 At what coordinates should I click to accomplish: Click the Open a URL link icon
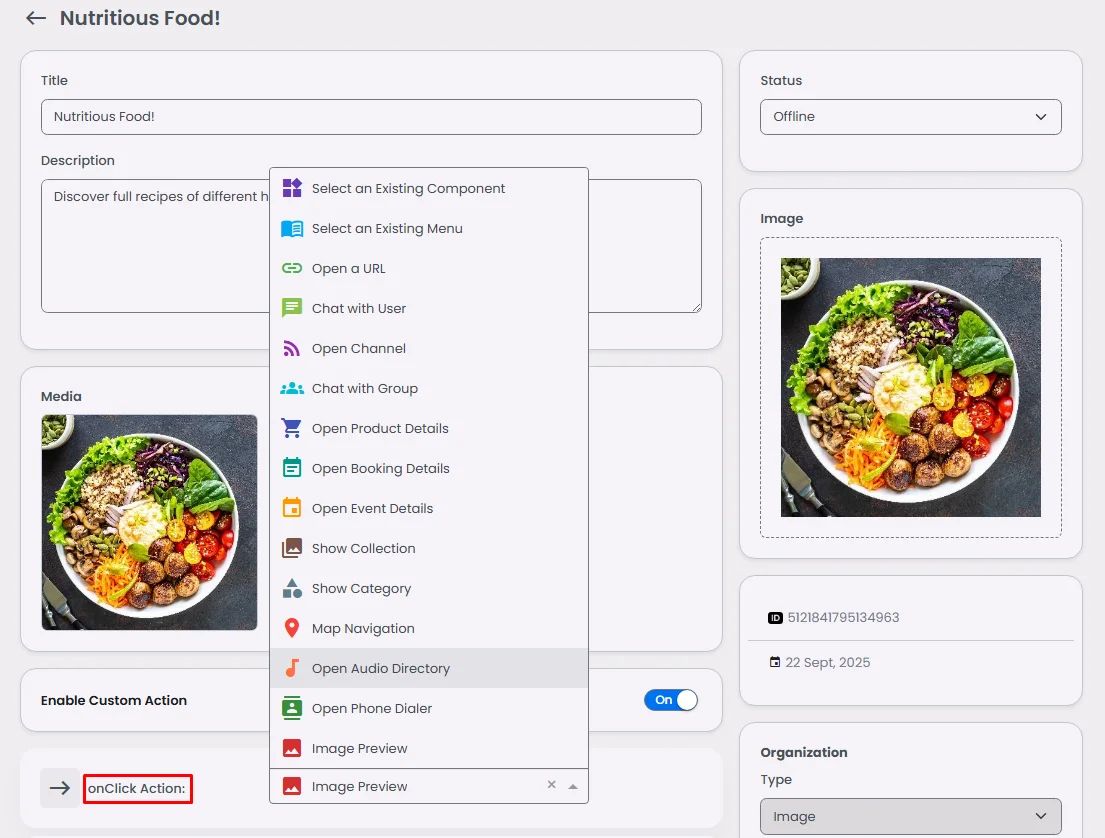292,268
